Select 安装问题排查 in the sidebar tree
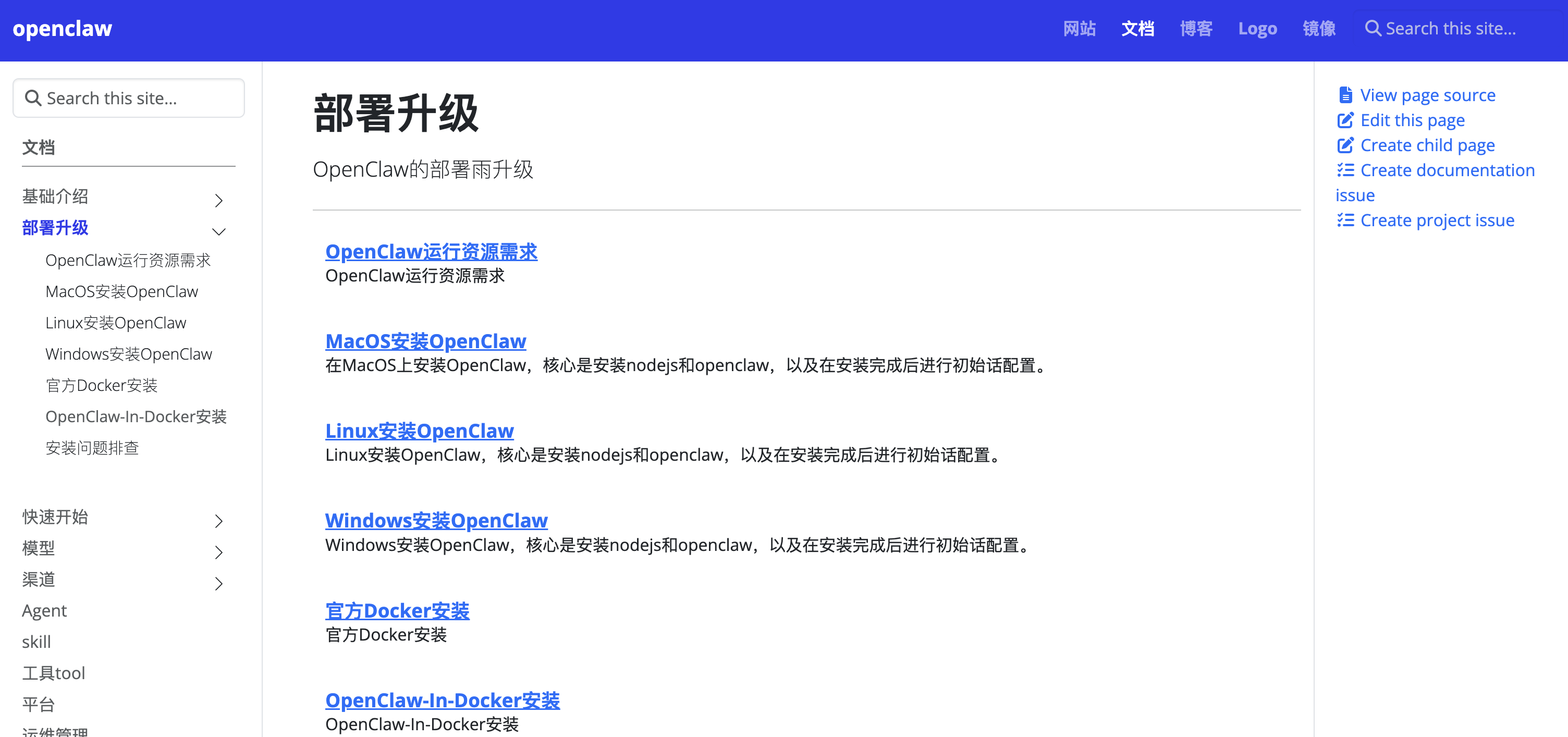Viewport: 1568px width, 737px height. pyautogui.click(x=92, y=448)
